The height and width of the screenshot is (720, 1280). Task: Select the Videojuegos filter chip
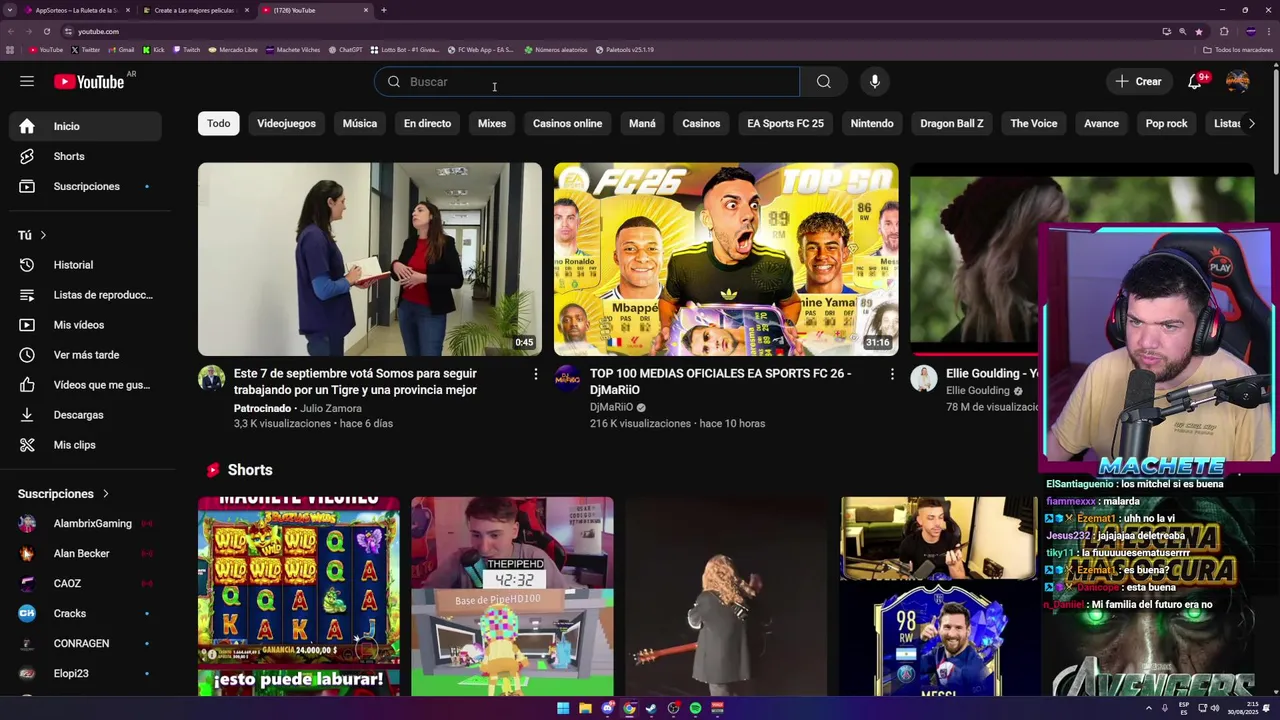pos(286,124)
